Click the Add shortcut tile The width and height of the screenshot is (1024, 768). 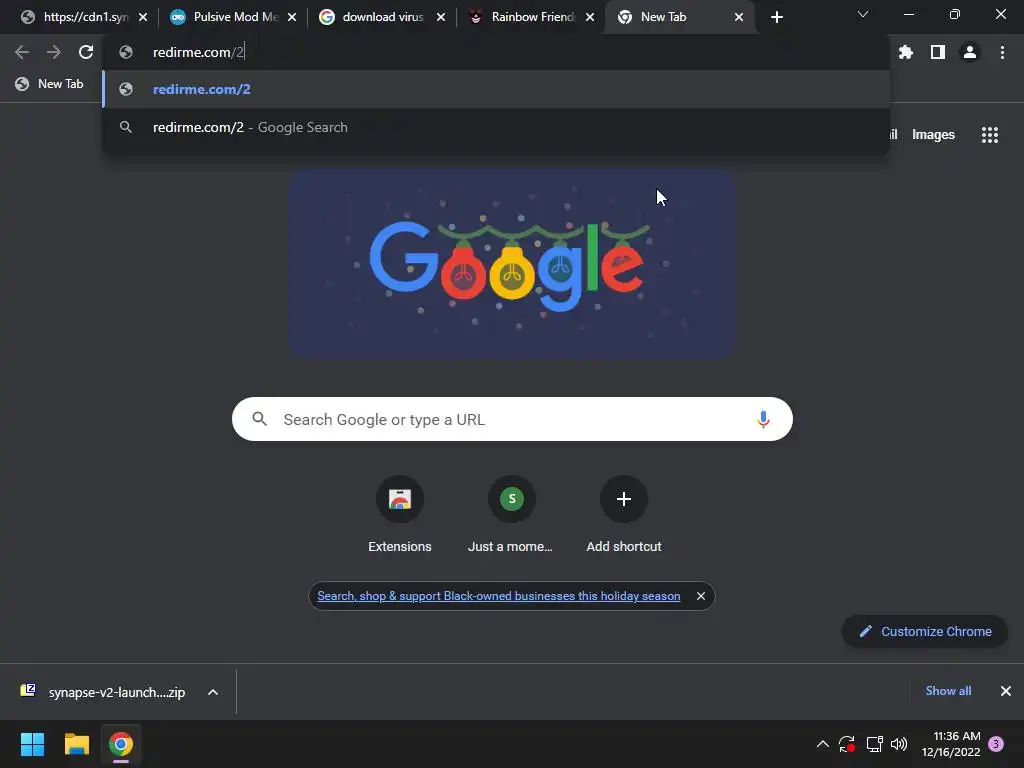pyautogui.click(x=624, y=515)
